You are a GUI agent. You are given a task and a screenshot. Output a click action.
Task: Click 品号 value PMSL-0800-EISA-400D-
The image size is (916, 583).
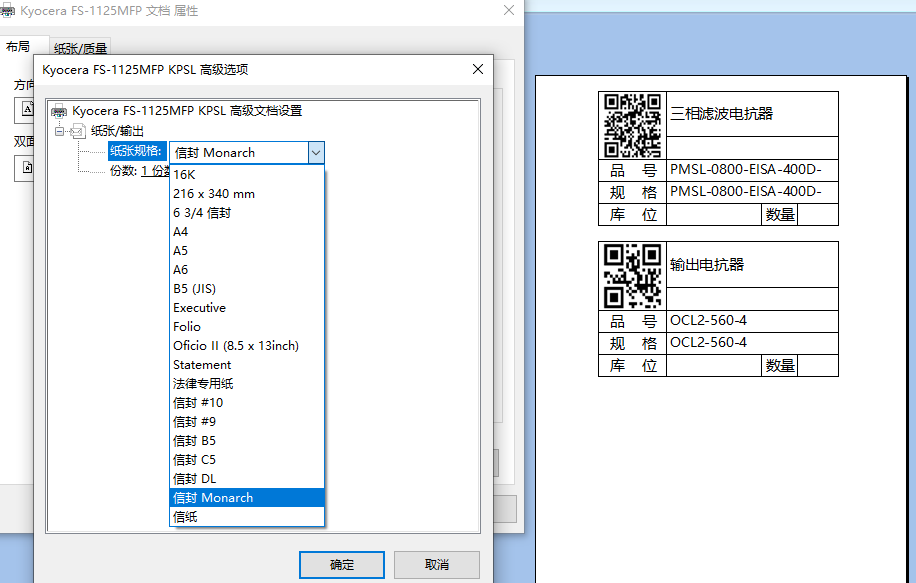(745, 169)
